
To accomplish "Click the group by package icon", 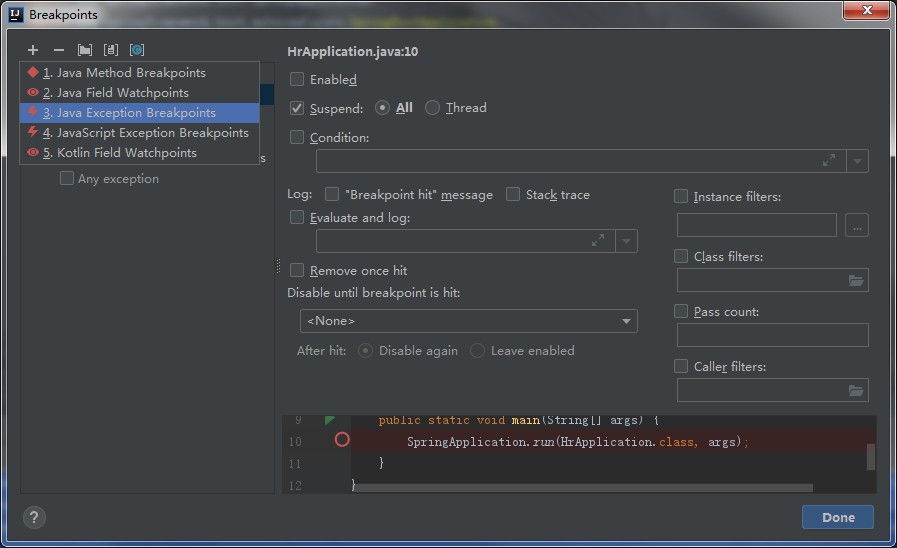I will point(85,50).
